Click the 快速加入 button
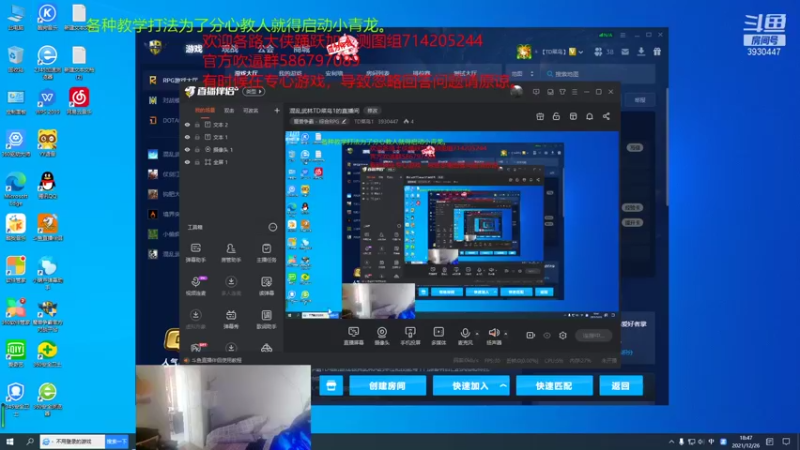This screenshot has height=450, width=800. (x=470, y=386)
